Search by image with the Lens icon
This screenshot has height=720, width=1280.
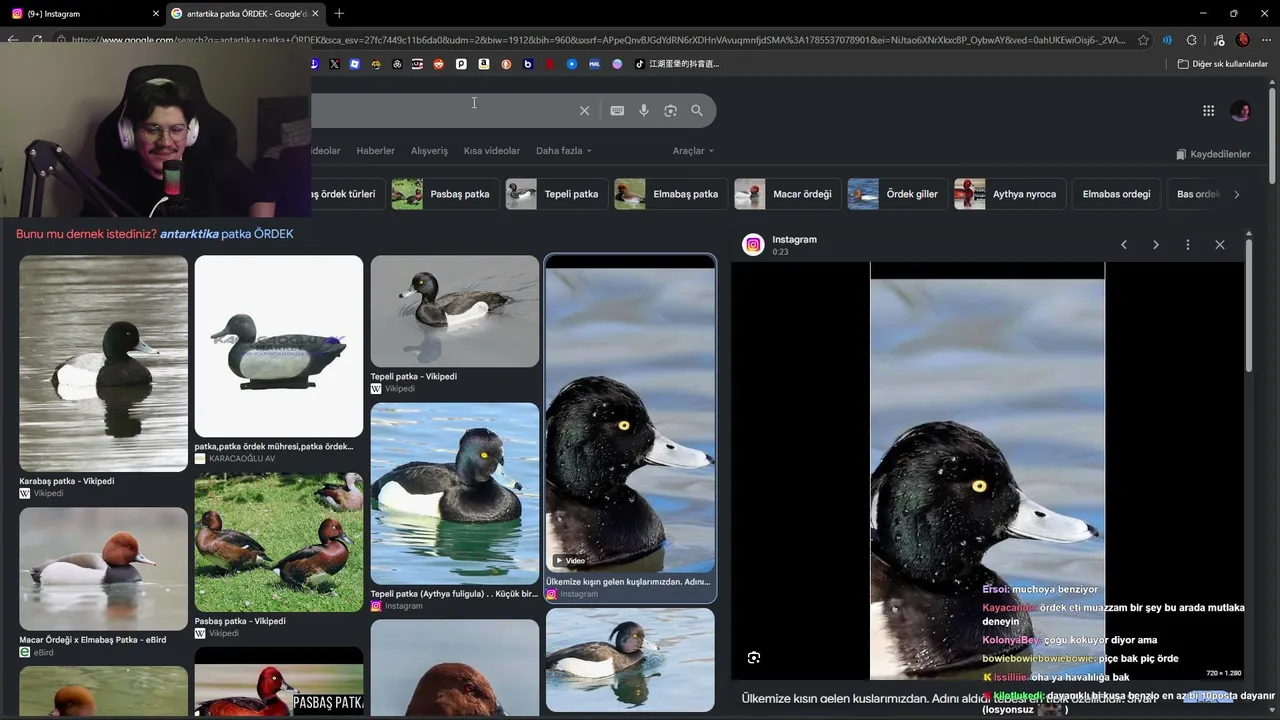coord(670,111)
